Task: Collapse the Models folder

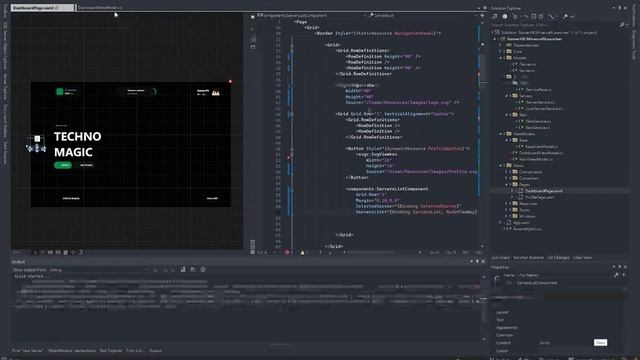Action: 500,58
